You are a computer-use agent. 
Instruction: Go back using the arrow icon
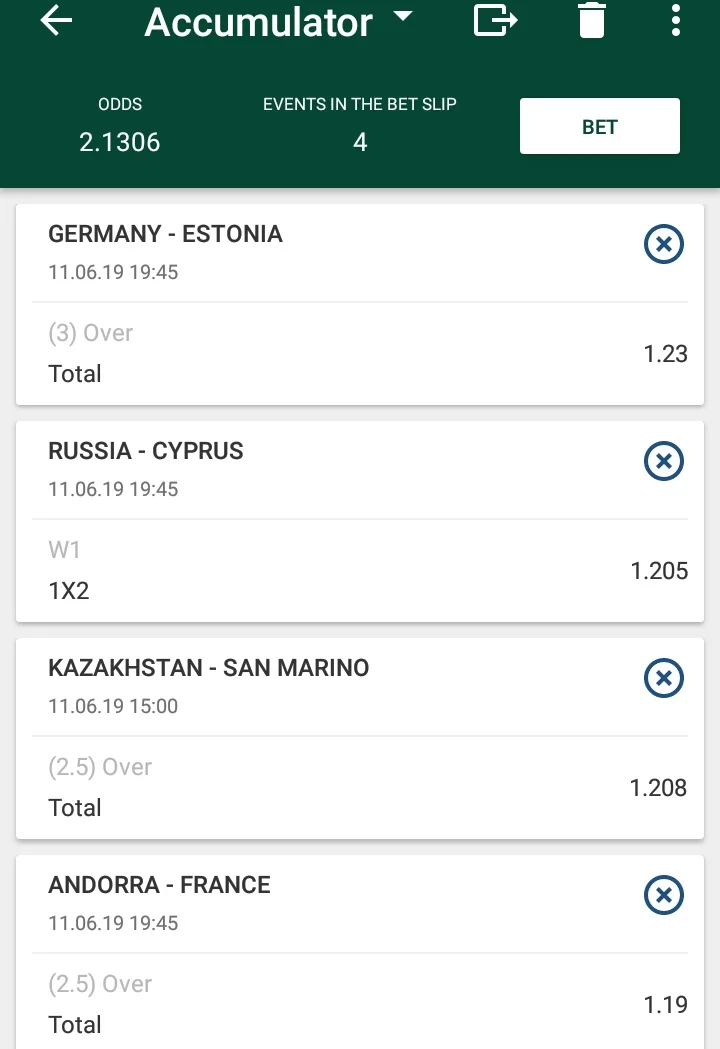pos(57,21)
